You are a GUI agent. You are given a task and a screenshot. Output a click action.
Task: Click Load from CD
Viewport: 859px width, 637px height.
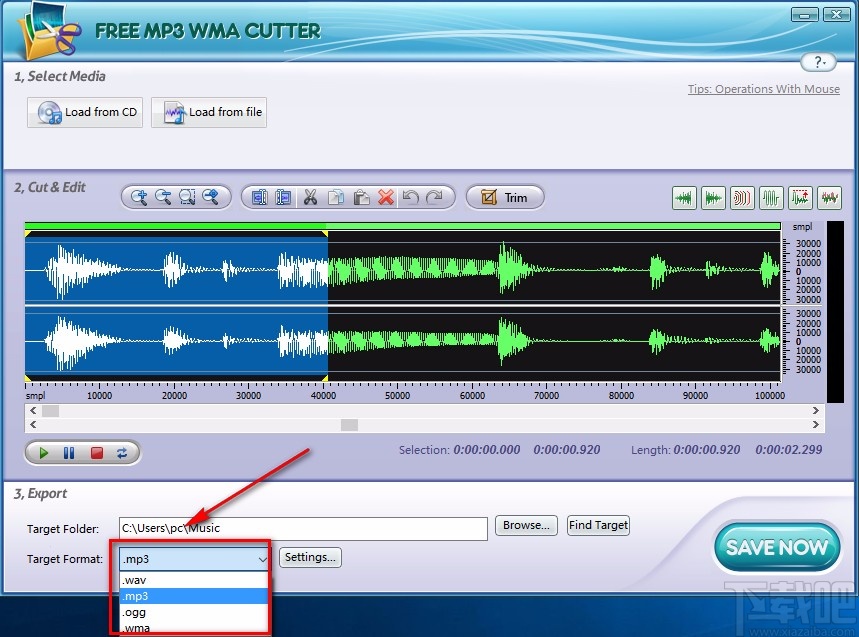85,112
